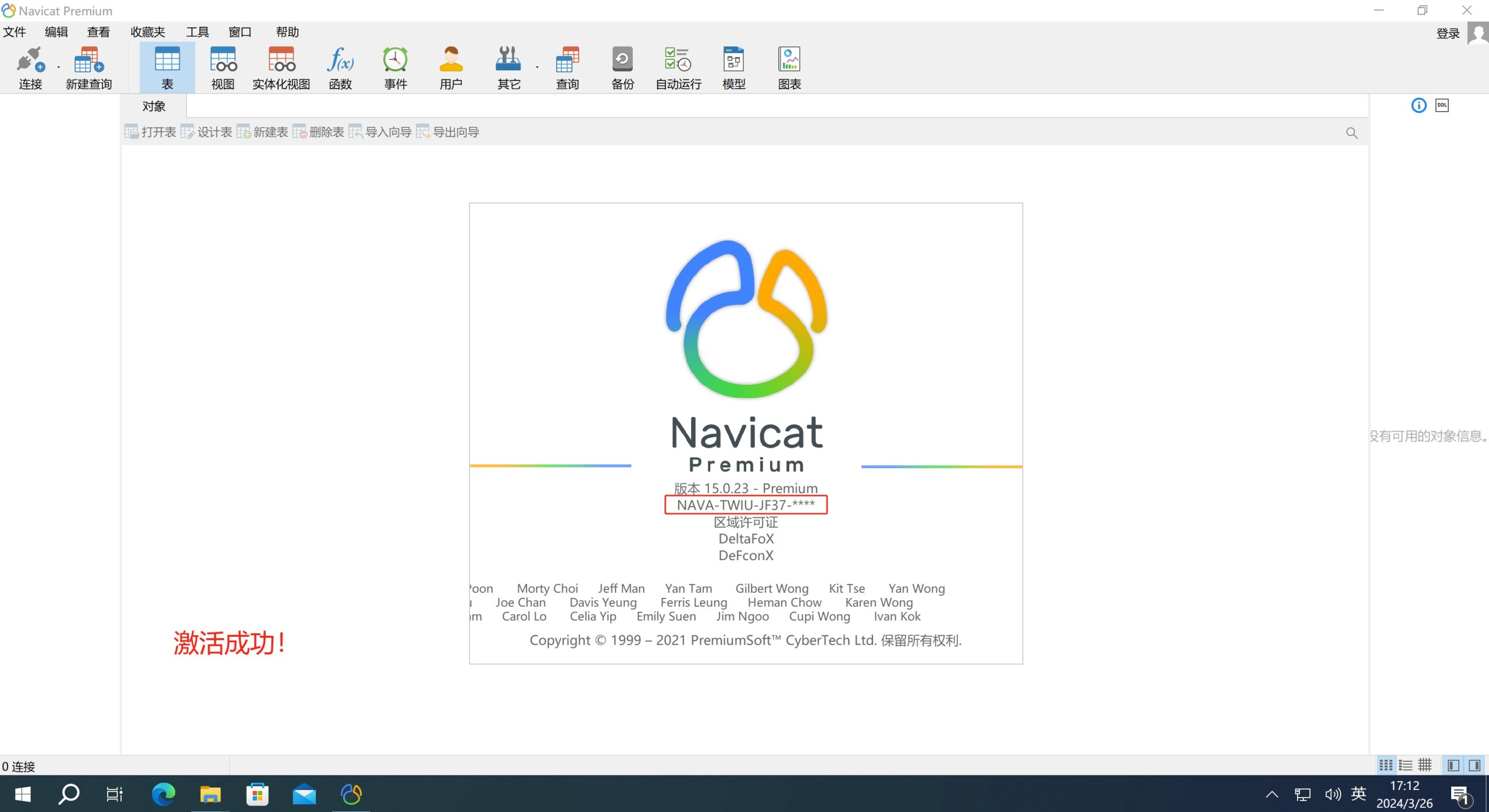Screen dimensions: 1489x812
Task: Launch the 导出向导 export wizard
Action: (x=447, y=132)
